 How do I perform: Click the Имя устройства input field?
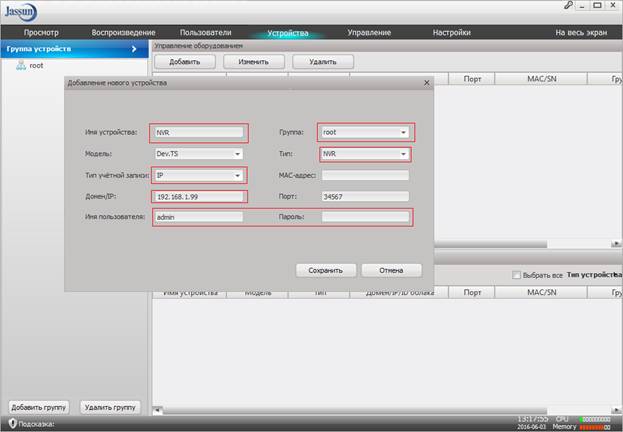tap(199, 132)
